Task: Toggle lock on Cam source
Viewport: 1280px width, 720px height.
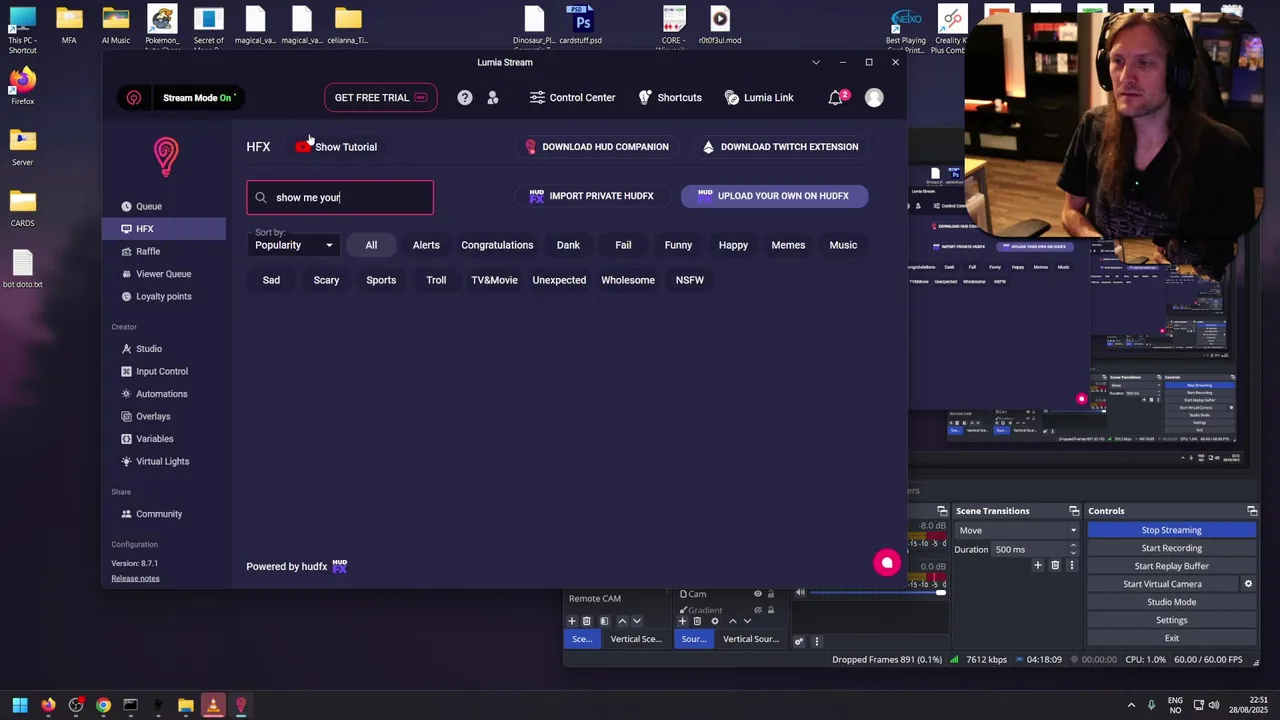Action: click(x=770, y=594)
